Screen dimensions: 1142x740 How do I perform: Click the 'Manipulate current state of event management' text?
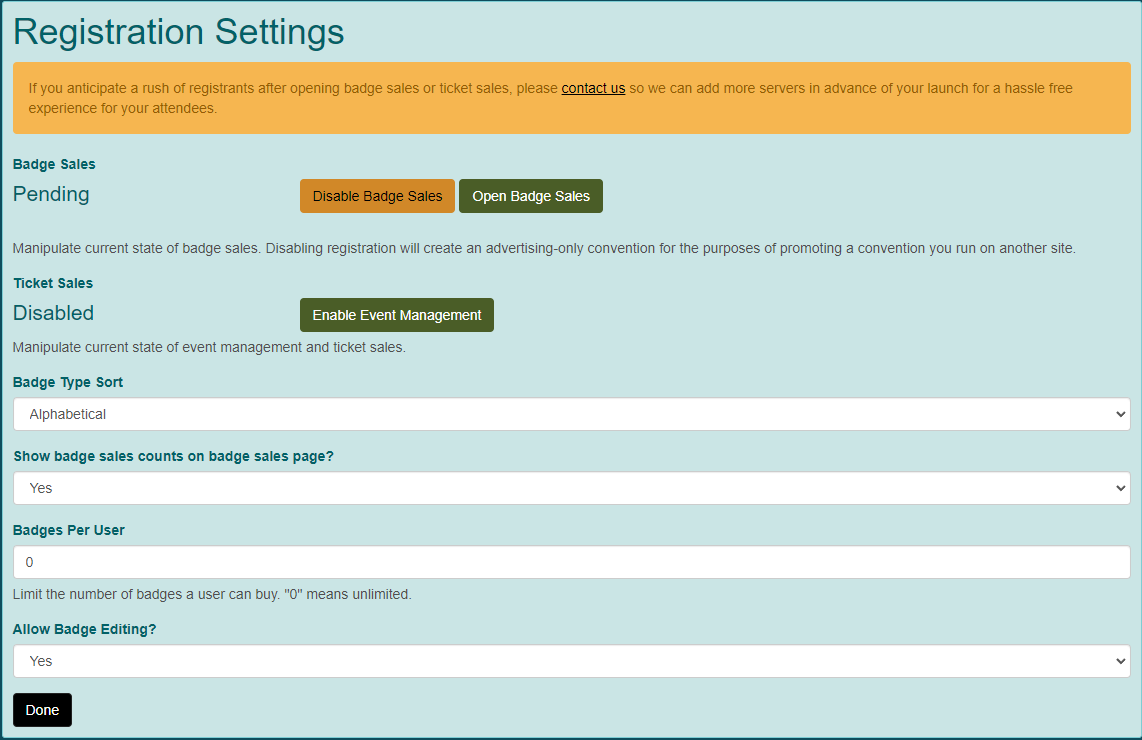point(209,347)
